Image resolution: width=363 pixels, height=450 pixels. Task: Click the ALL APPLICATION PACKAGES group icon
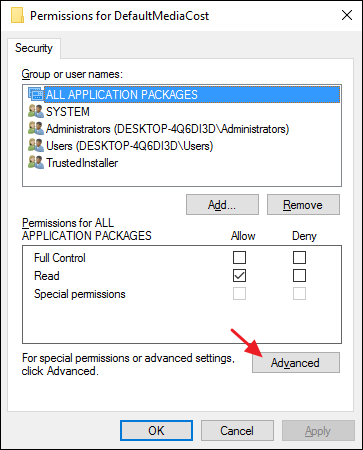36,94
